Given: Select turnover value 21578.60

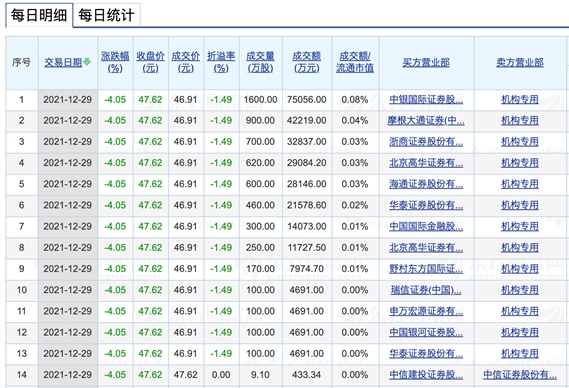Looking at the screenshot, I should click(x=307, y=205).
